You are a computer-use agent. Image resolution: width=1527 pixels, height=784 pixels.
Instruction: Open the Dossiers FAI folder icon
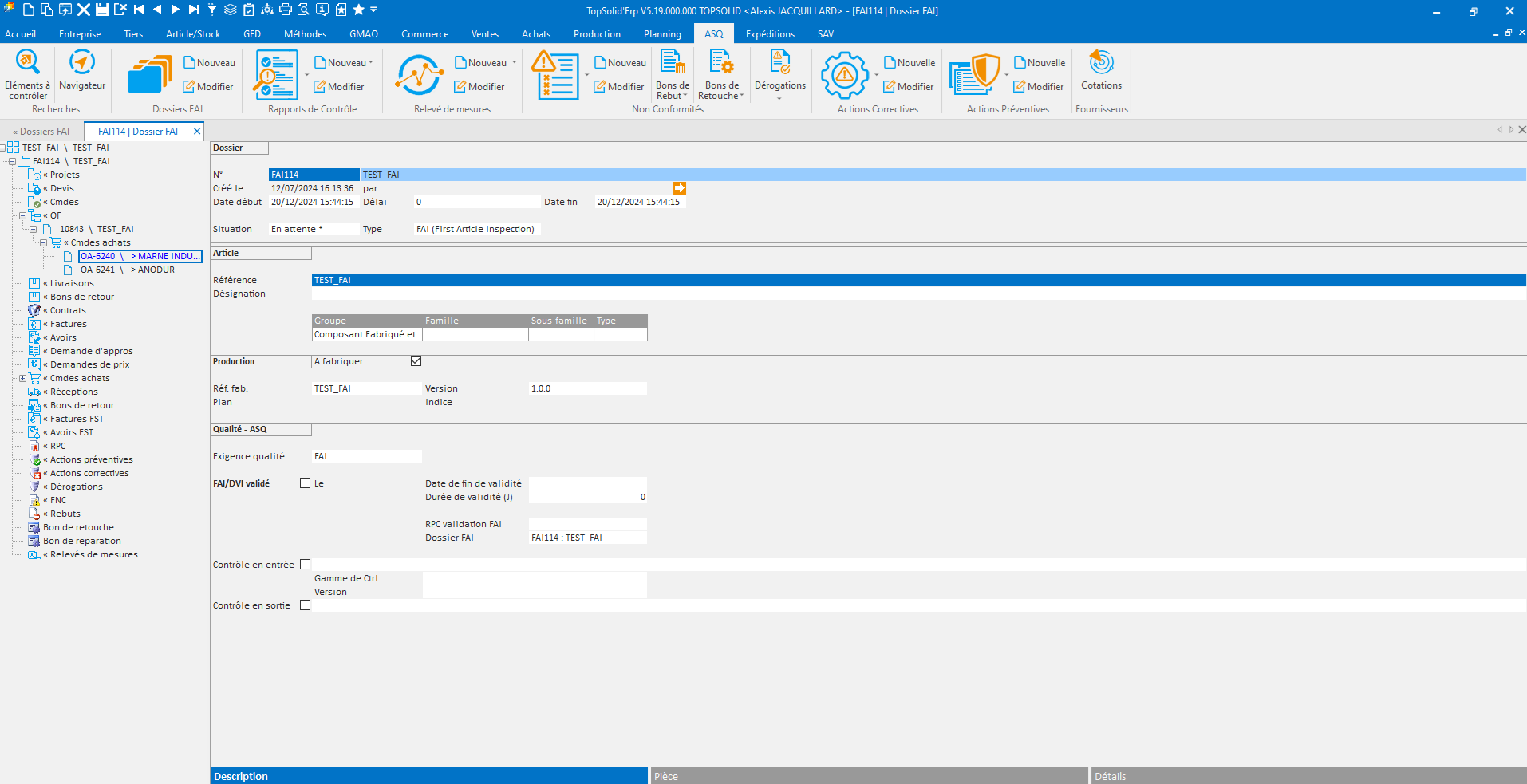tap(149, 74)
